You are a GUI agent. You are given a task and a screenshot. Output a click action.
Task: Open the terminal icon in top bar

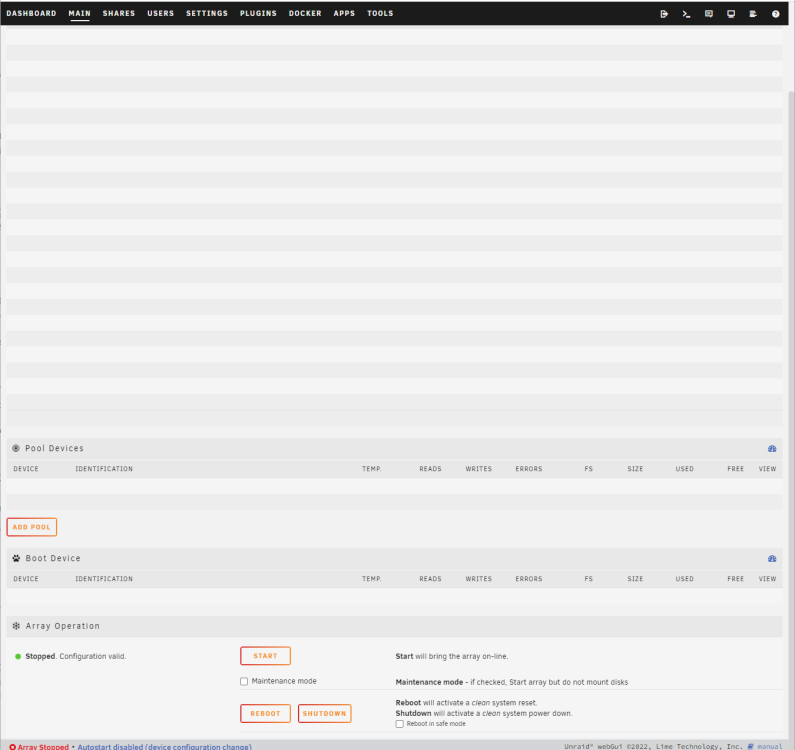point(686,14)
